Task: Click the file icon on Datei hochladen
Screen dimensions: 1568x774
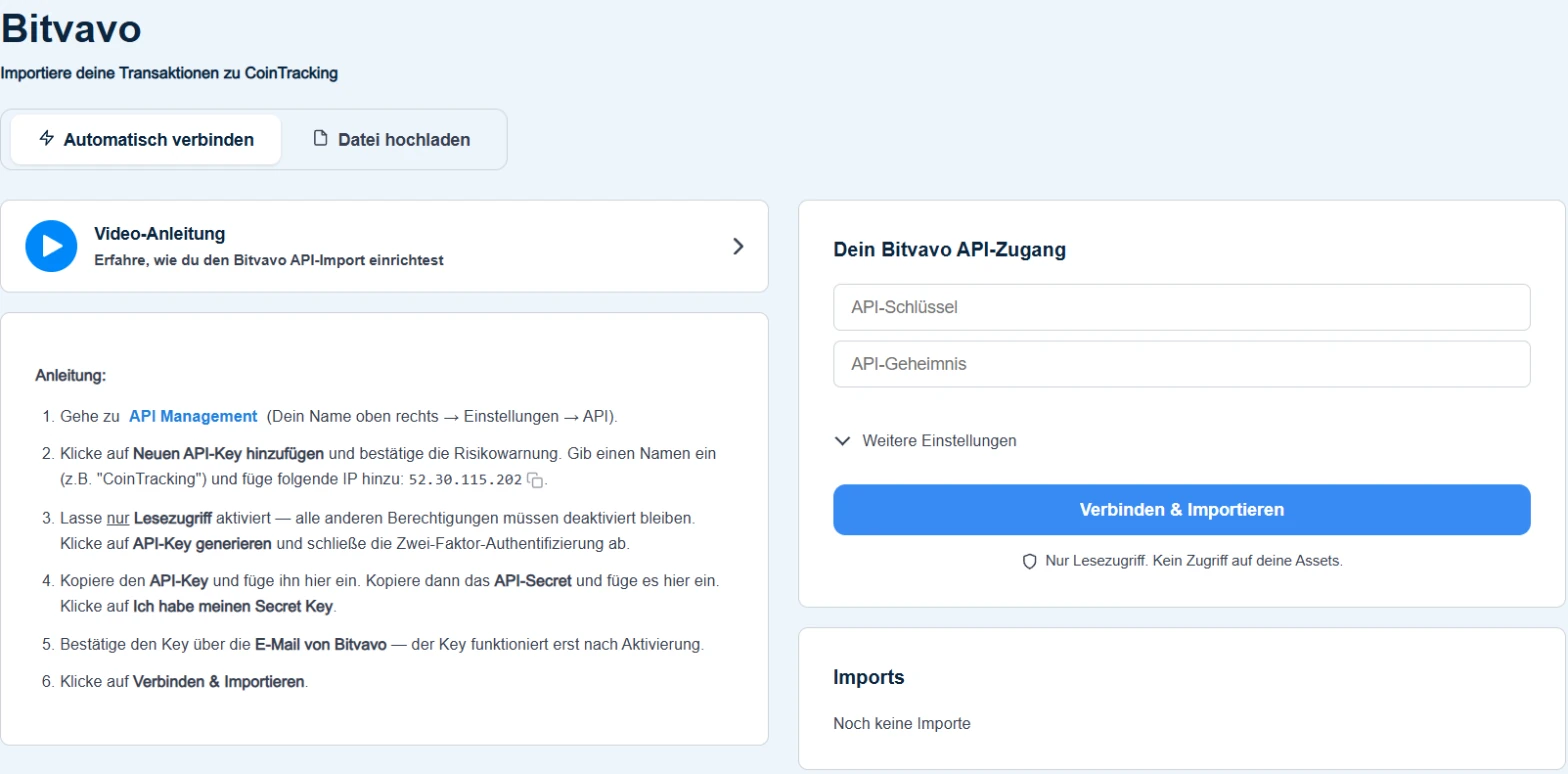Action: [321, 138]
